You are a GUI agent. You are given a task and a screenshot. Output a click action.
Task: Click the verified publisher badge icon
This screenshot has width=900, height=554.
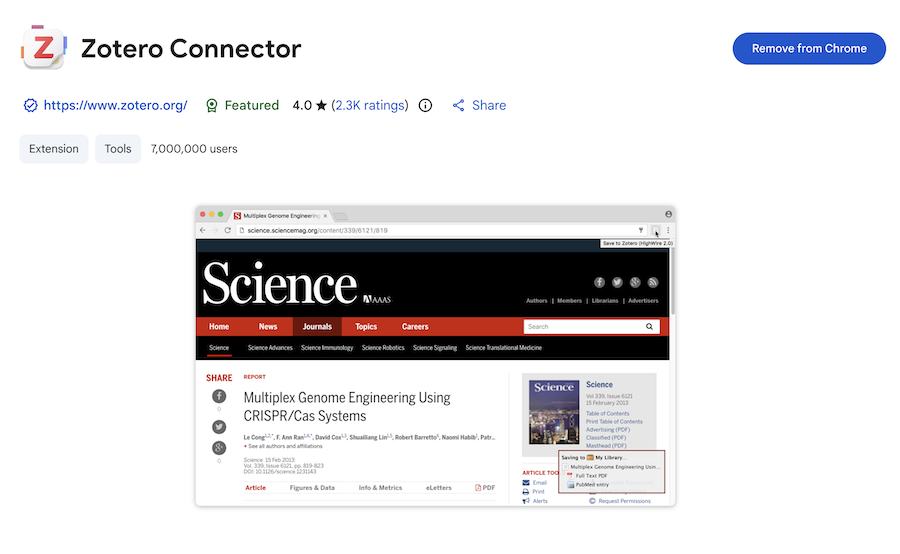(30, 105)
